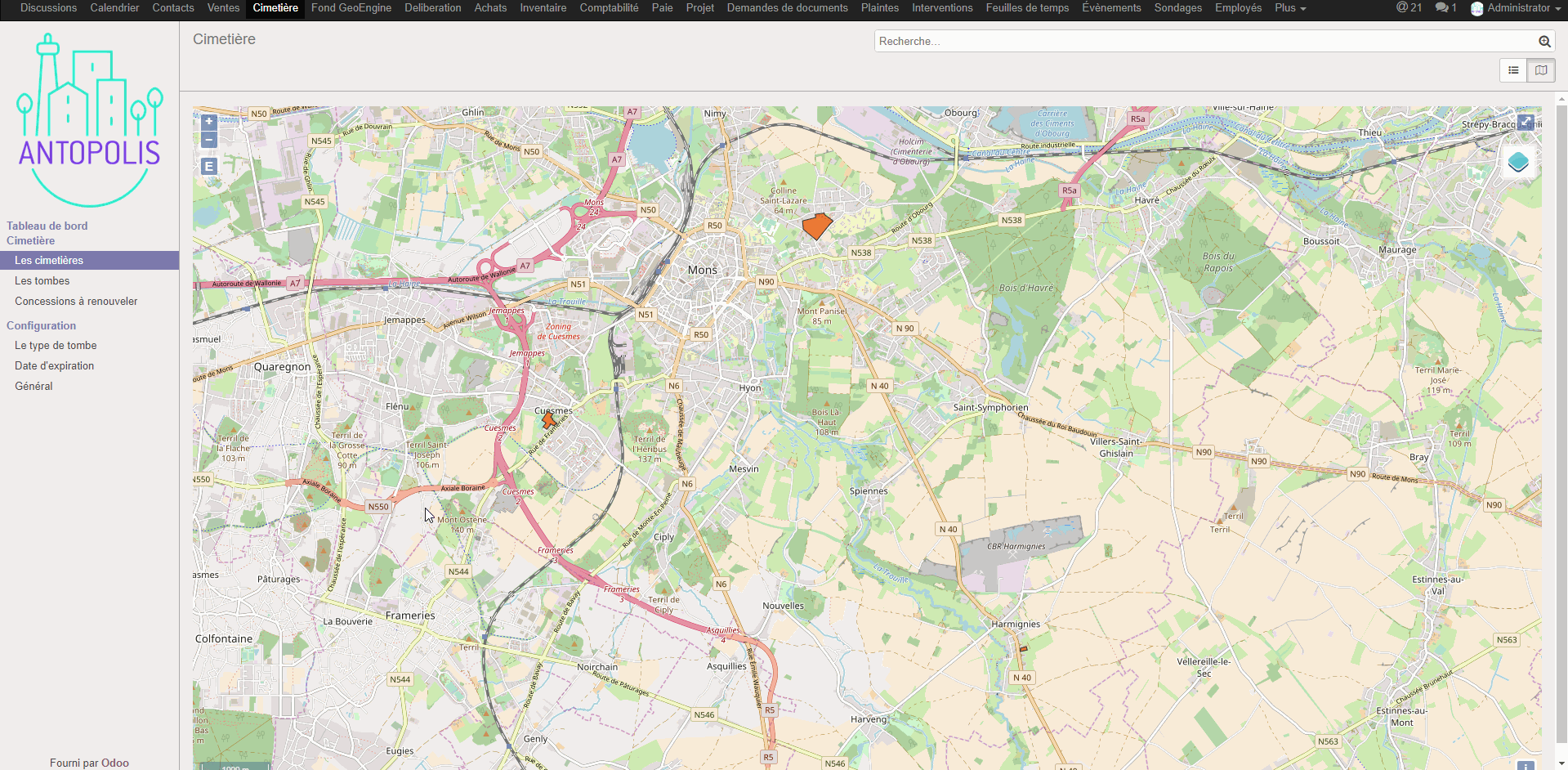Open the Interventions menu
1568x770 pixels.
pos(942,8)
